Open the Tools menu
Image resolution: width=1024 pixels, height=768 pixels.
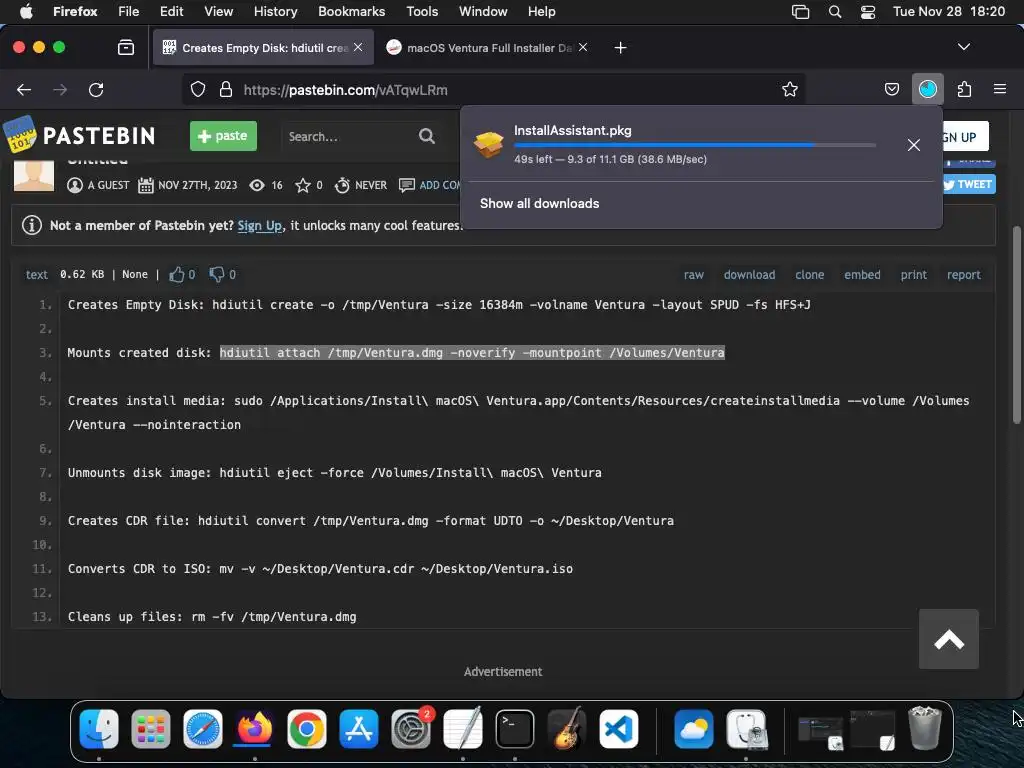422,11
